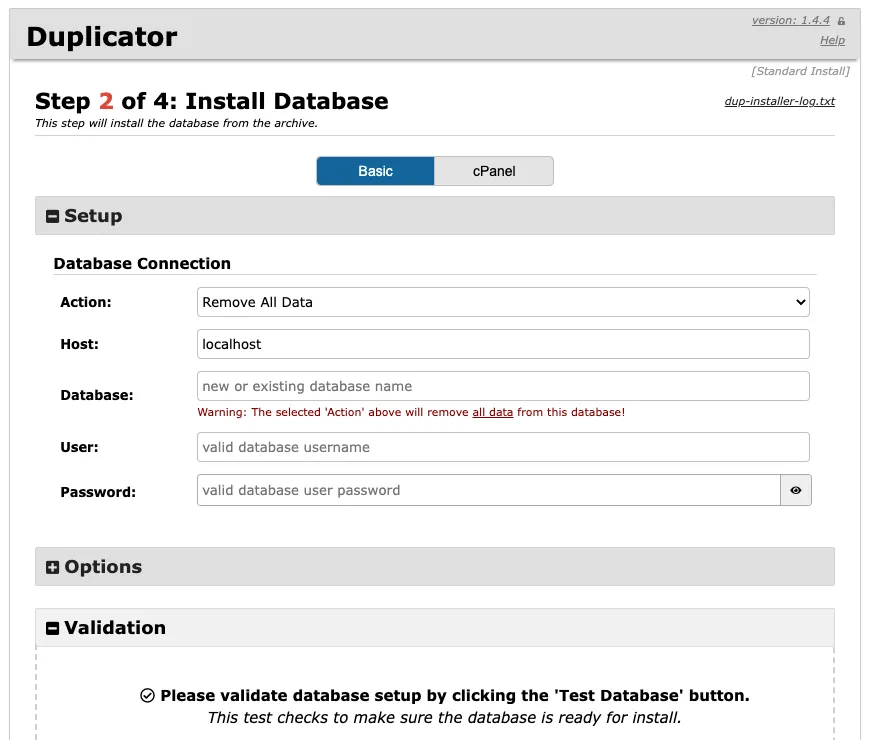Switch to the cPanel tab

494,171
